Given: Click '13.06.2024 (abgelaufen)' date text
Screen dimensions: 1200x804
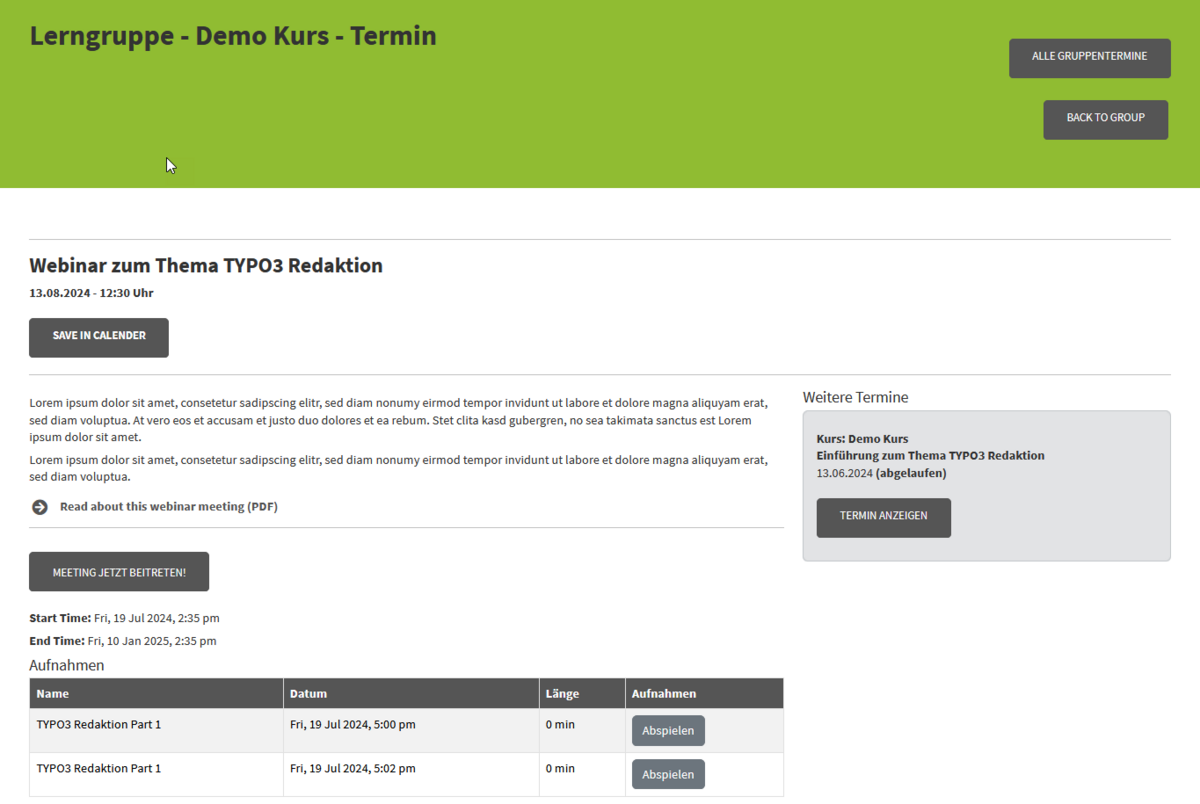Looking at the screenshot, I should [881, 473].
